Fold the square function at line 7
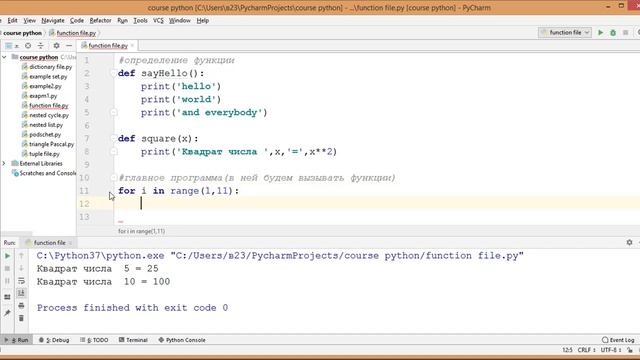The height and width of the screenshot is (360, 640). [x=113, y=139]
